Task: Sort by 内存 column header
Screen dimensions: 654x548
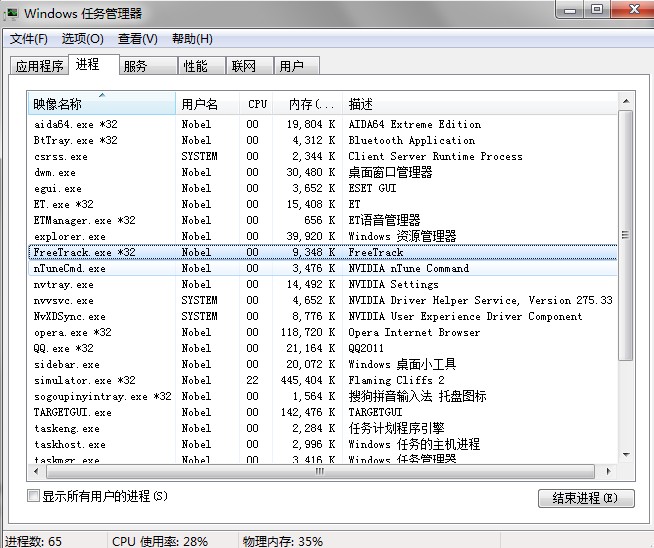Action: pos(307,103)
